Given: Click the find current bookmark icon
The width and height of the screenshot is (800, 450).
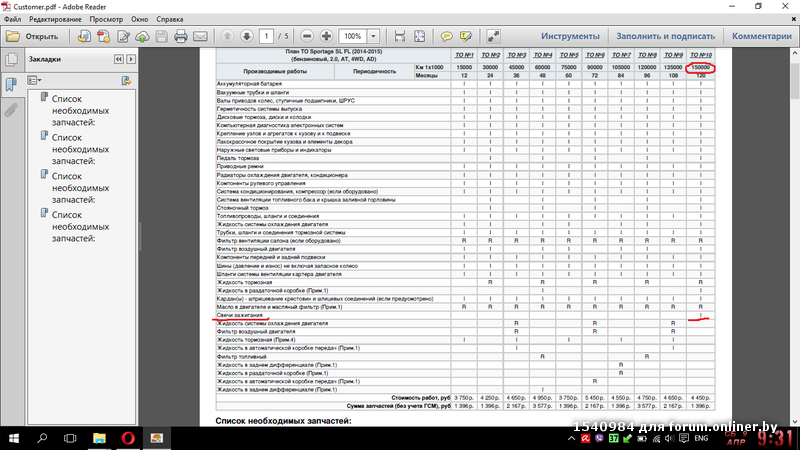Looking at the screenshot, I should 126,80.
